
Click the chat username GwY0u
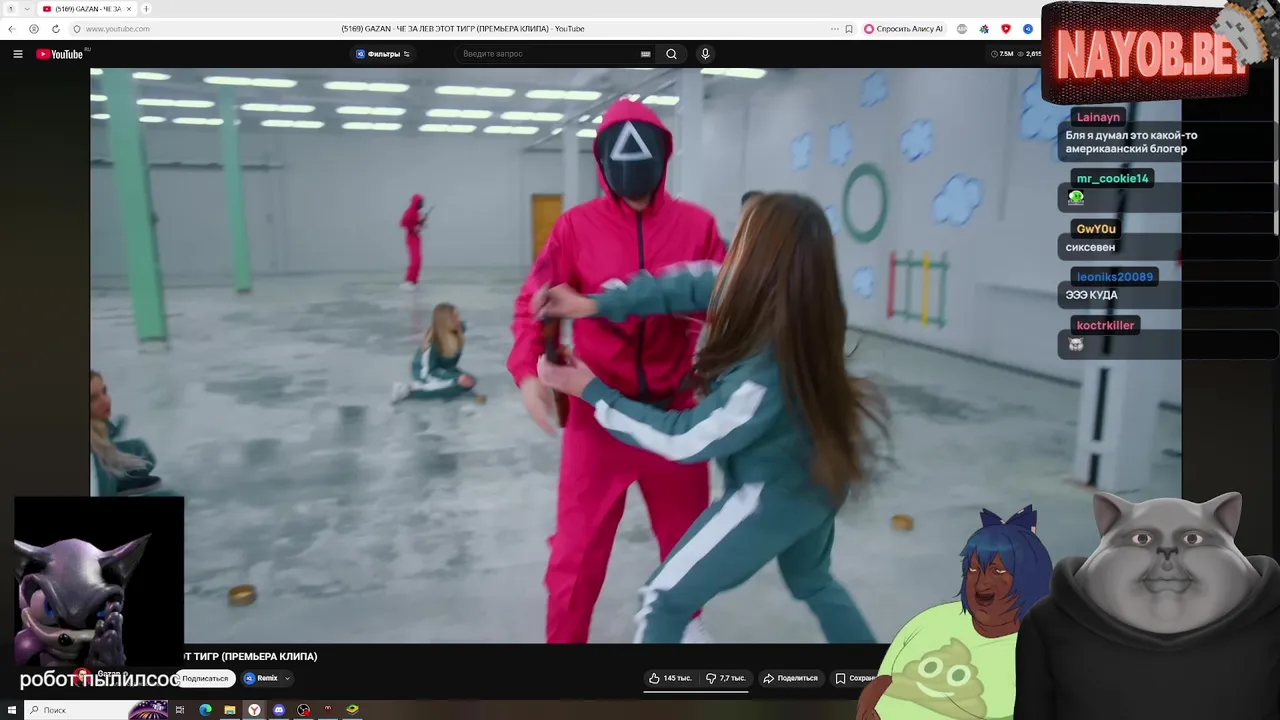coord(1096,229)
